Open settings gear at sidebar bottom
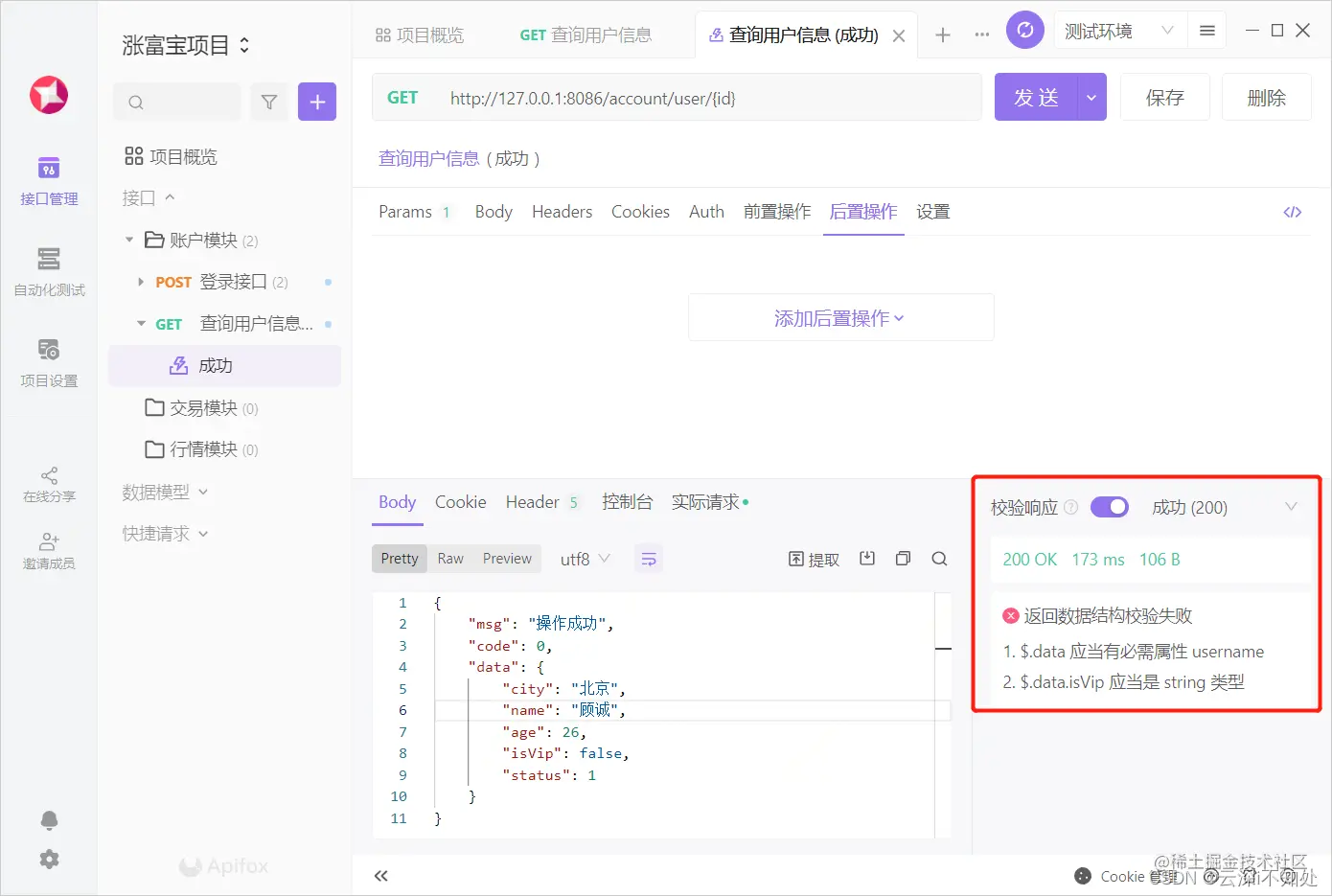The width and height of the screenshot is (1332, 896). (x=49, y=860)
